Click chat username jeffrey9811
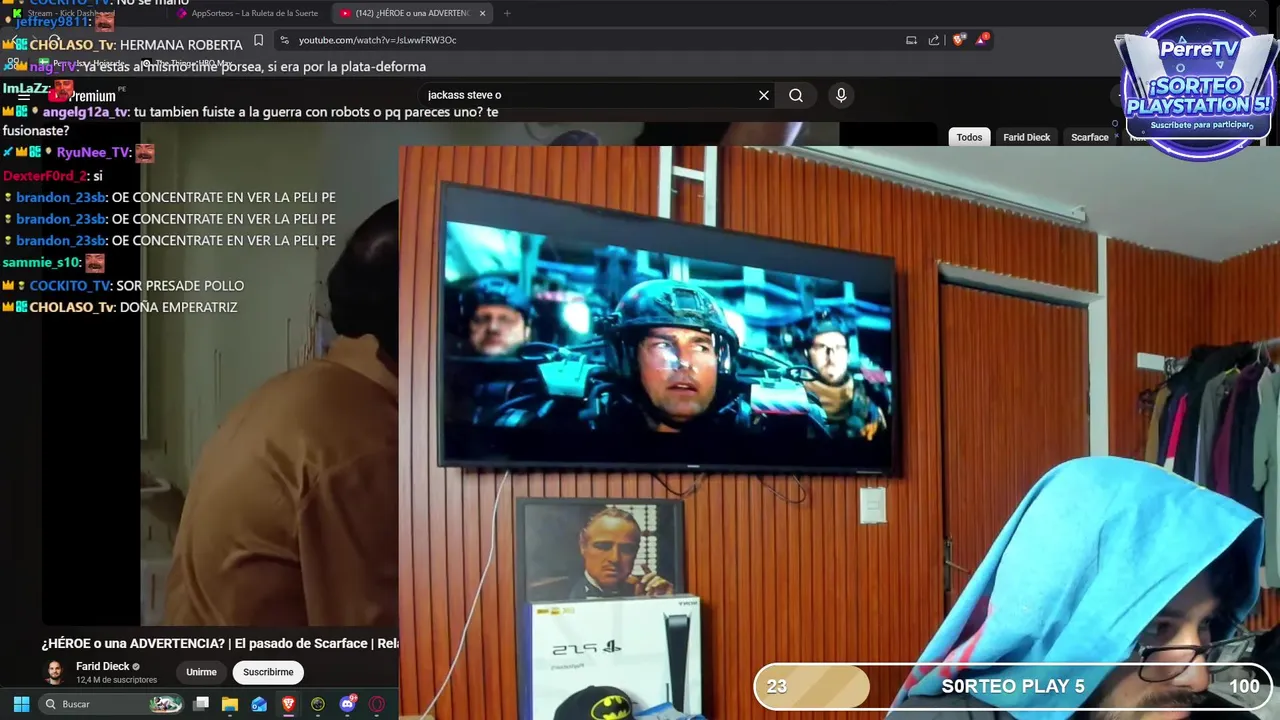 (x=52, y=21)
